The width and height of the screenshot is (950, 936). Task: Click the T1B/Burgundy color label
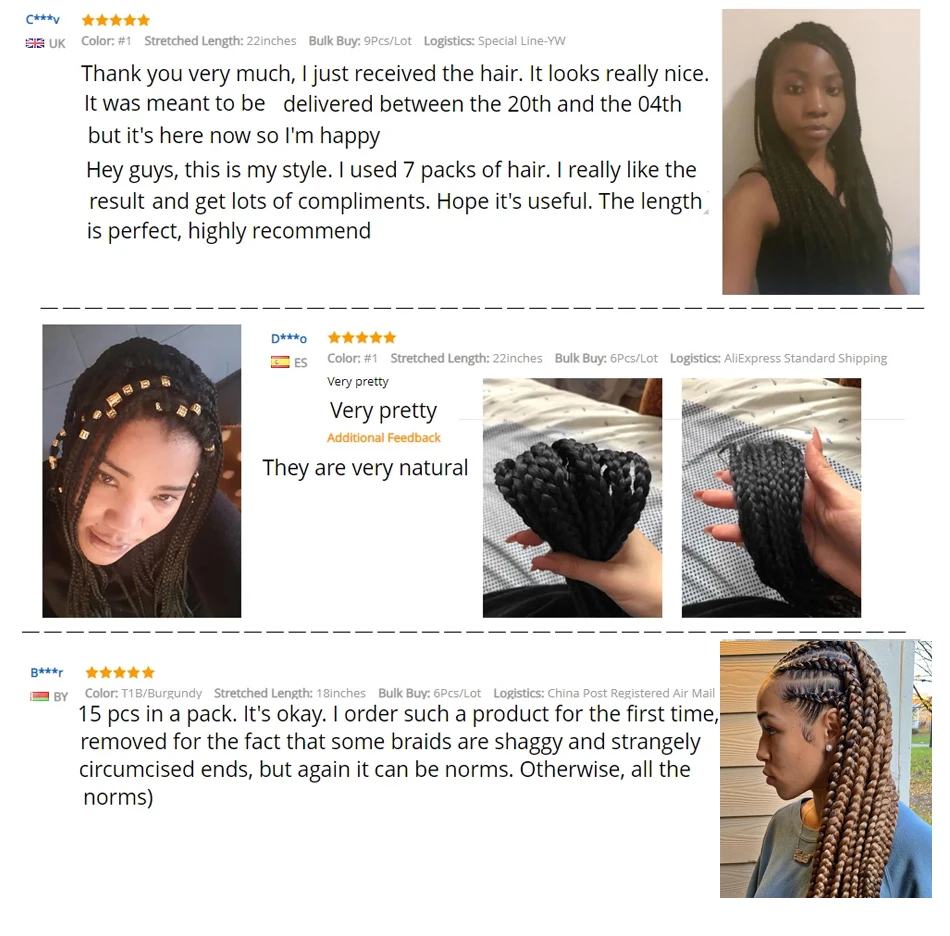[x=162, y=693]
